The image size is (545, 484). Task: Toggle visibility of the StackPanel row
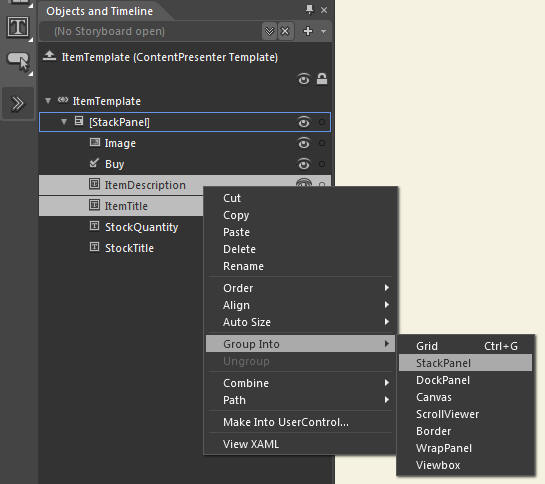pos(304,122)
